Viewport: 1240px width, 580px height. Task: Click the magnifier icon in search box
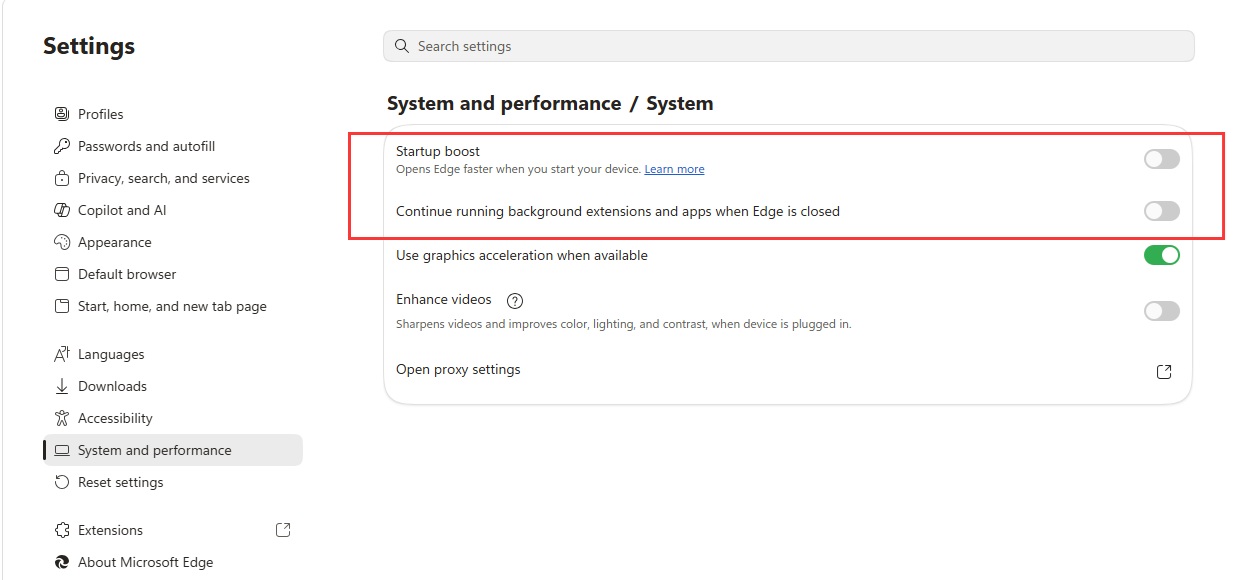[x=402, y=46]
